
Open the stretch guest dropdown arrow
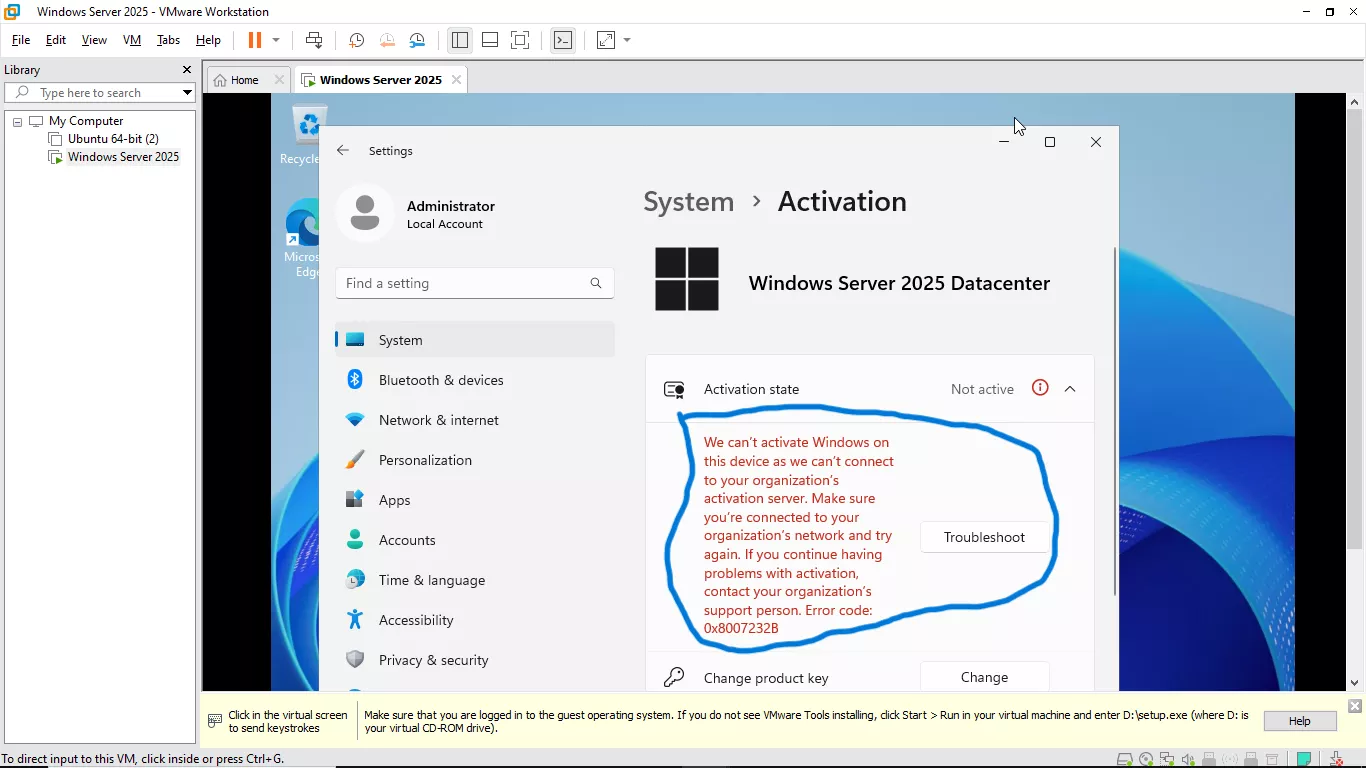click(627, 40)
